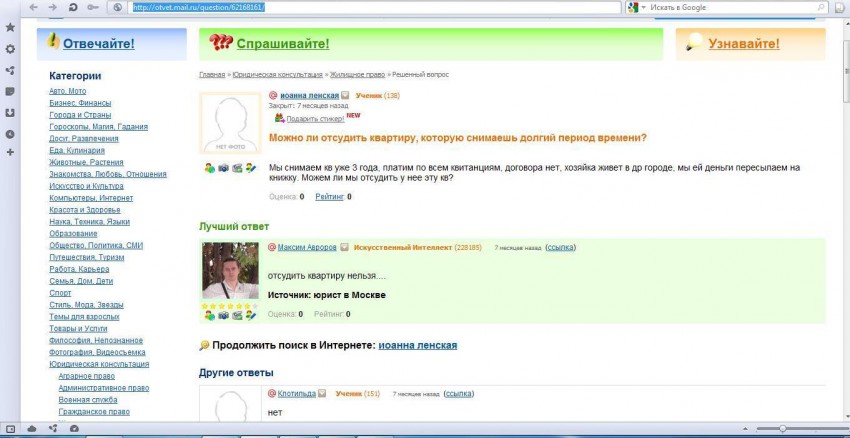Open the settings gear in the sidebar
The image size is (850, 438).
tap(10, 49)
